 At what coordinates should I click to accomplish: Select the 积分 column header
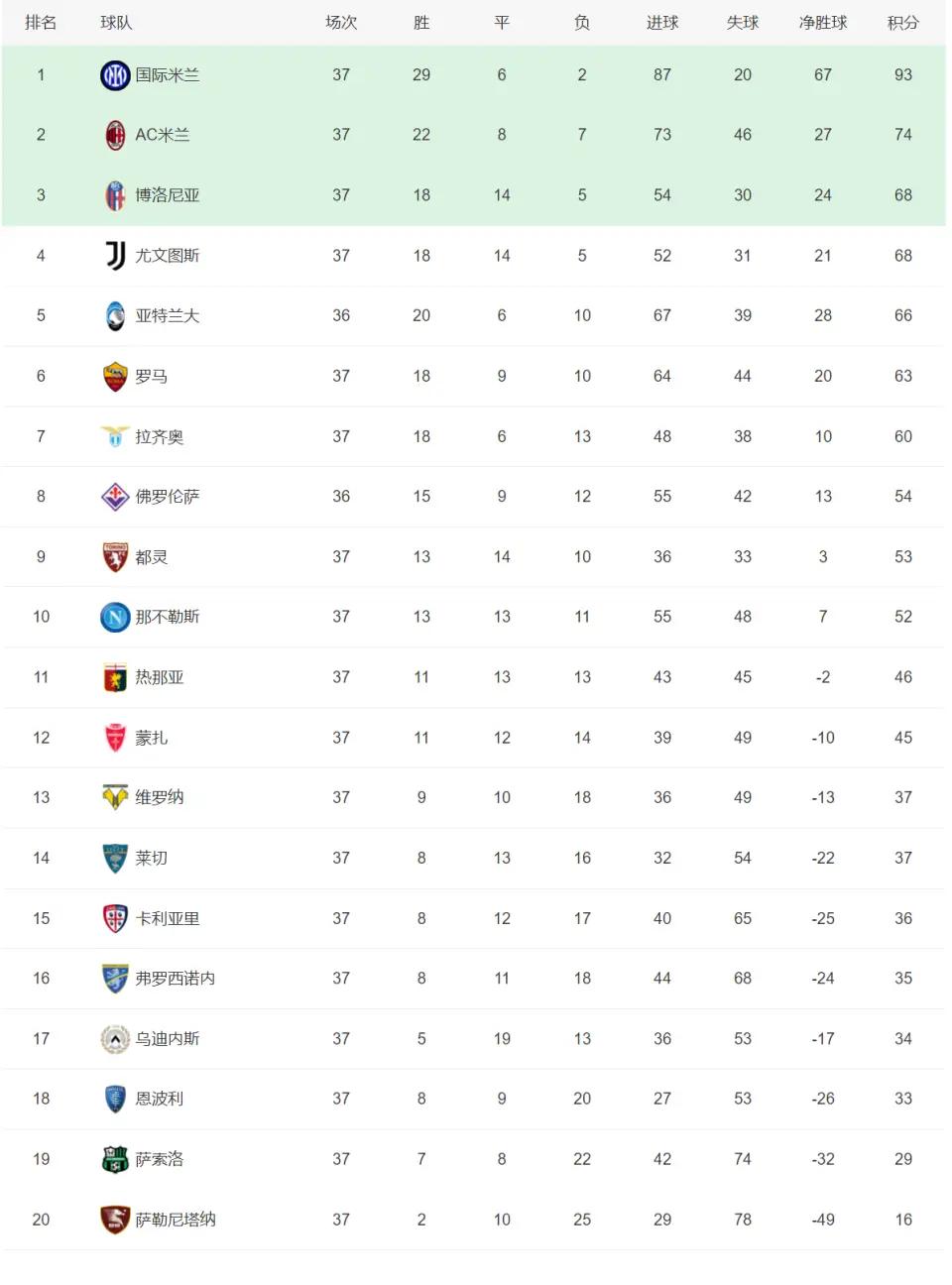tap(903, 22)
